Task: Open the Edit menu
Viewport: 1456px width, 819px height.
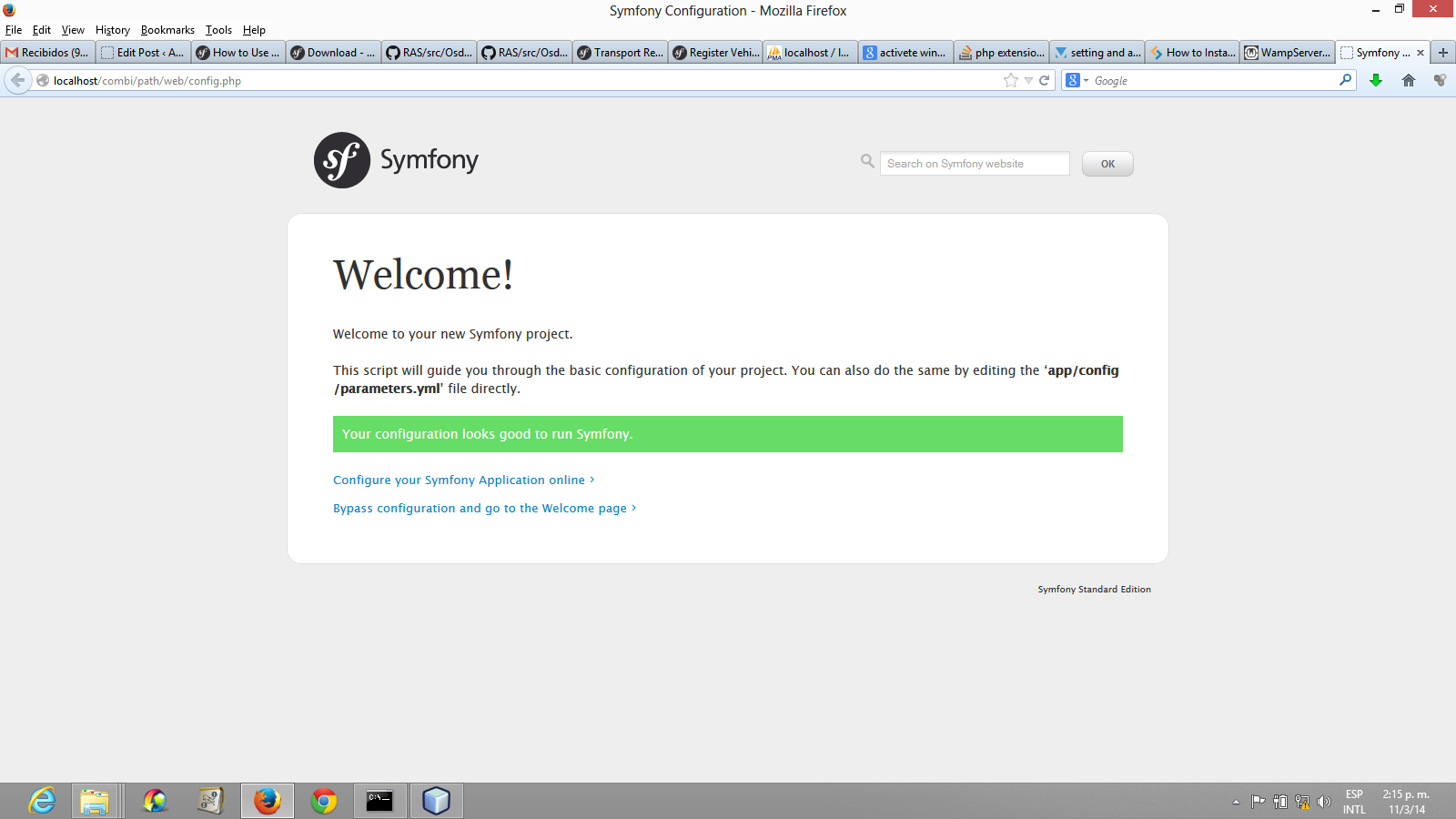Action: (x=42, y=30)
